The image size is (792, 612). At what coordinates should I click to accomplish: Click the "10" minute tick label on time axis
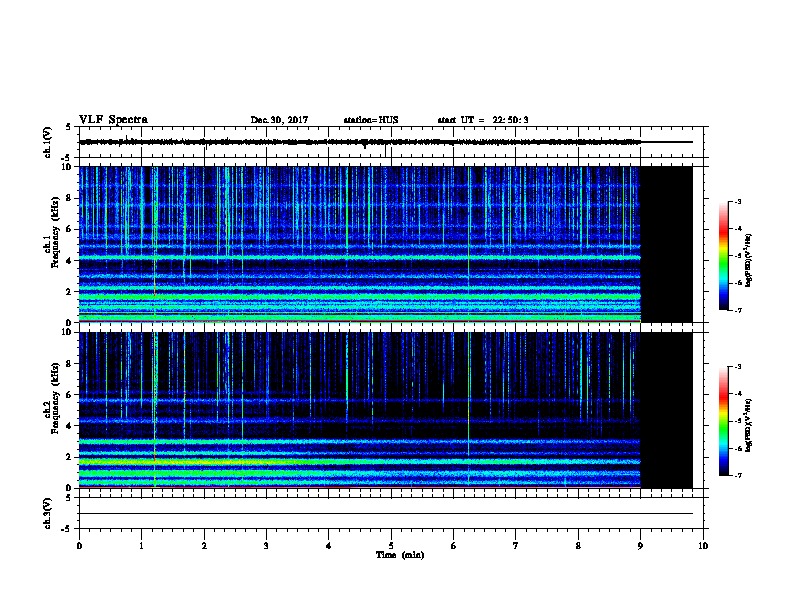point(703,546)
